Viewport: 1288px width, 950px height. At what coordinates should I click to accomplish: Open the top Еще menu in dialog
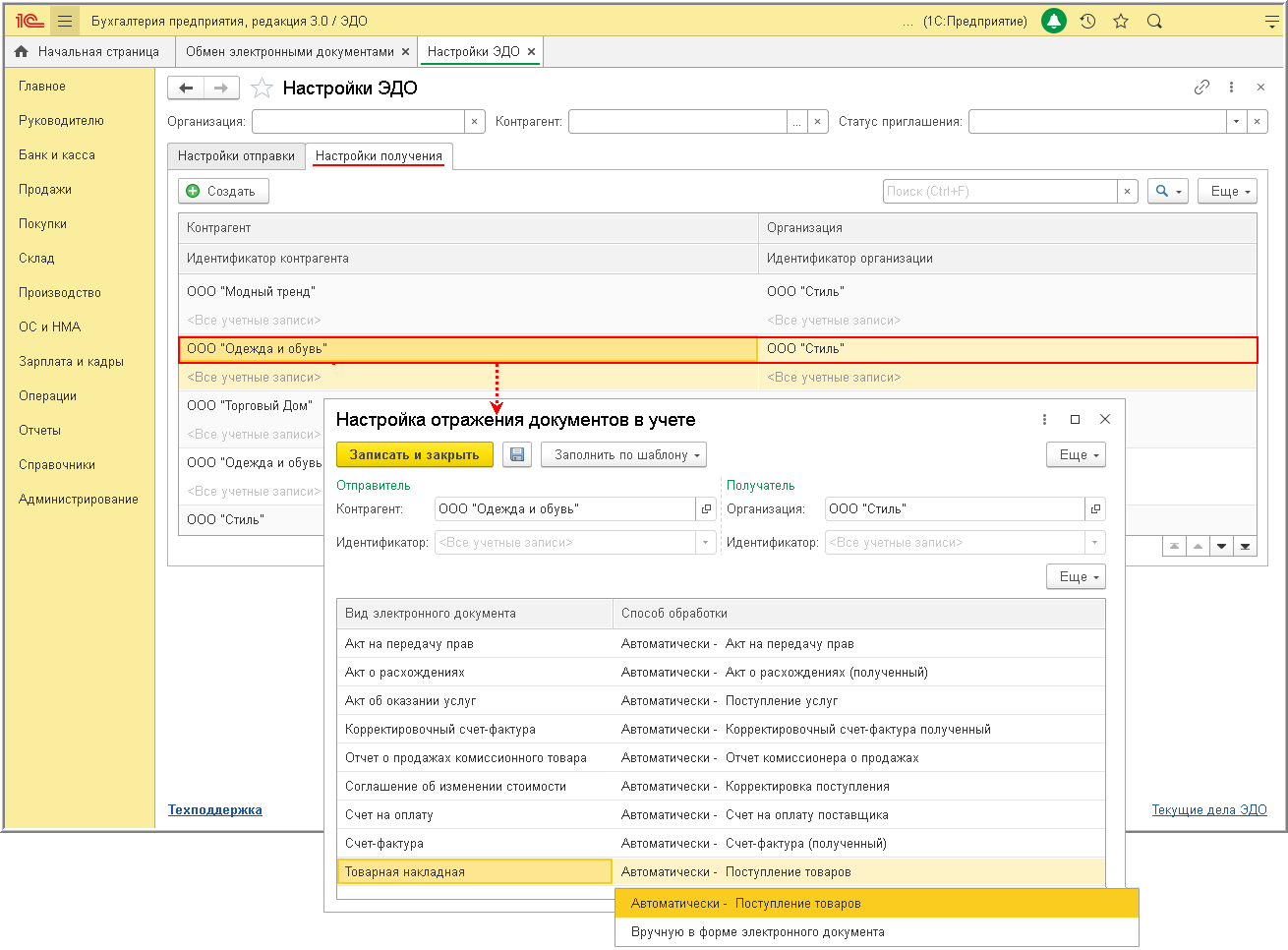(x=1076, y=454)
